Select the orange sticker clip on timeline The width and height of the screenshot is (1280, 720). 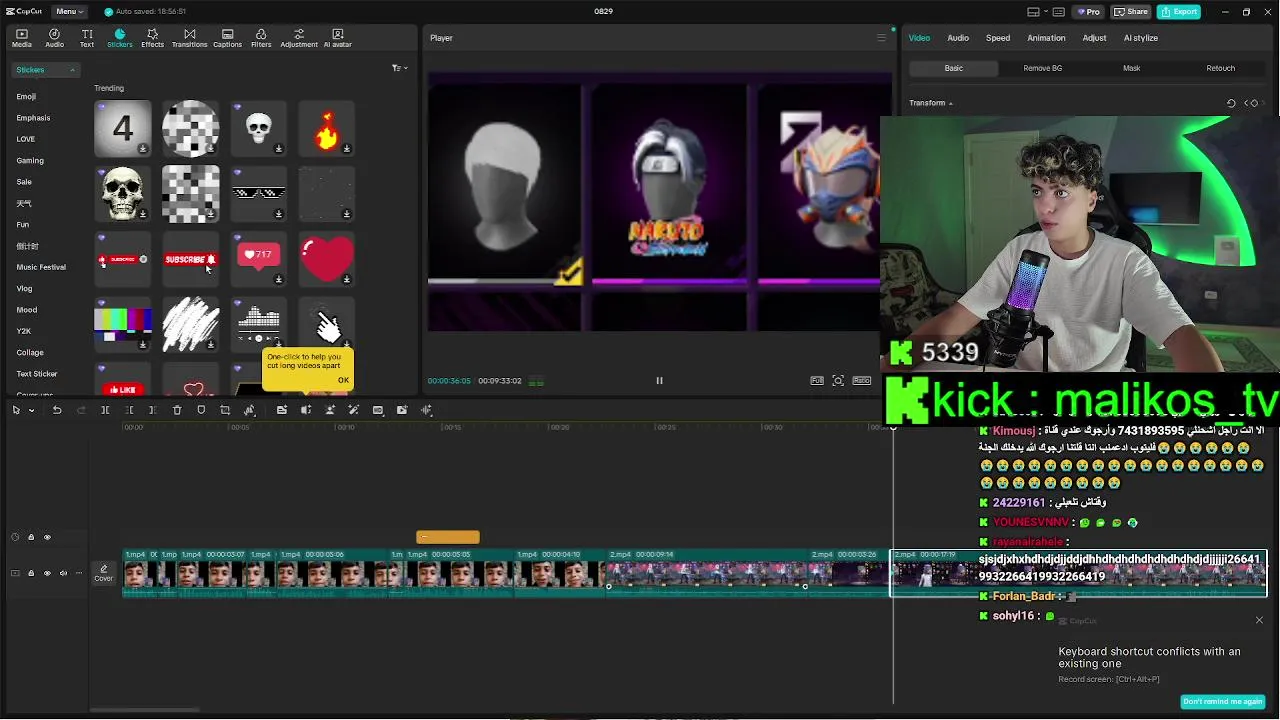coord(448,537)
